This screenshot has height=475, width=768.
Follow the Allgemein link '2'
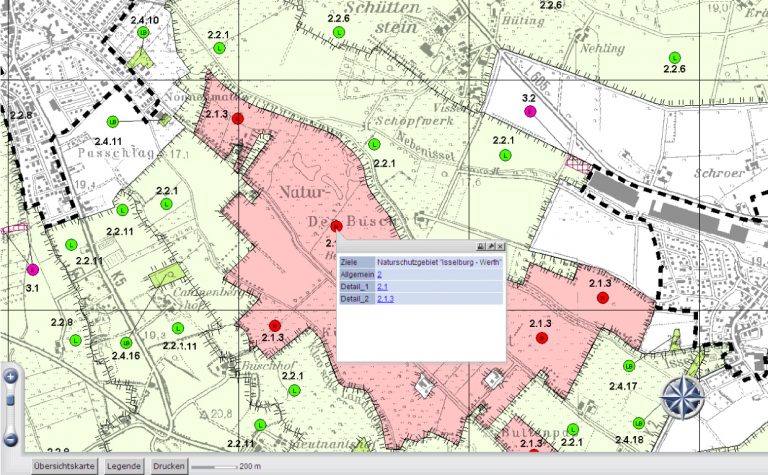coord(380,275)
